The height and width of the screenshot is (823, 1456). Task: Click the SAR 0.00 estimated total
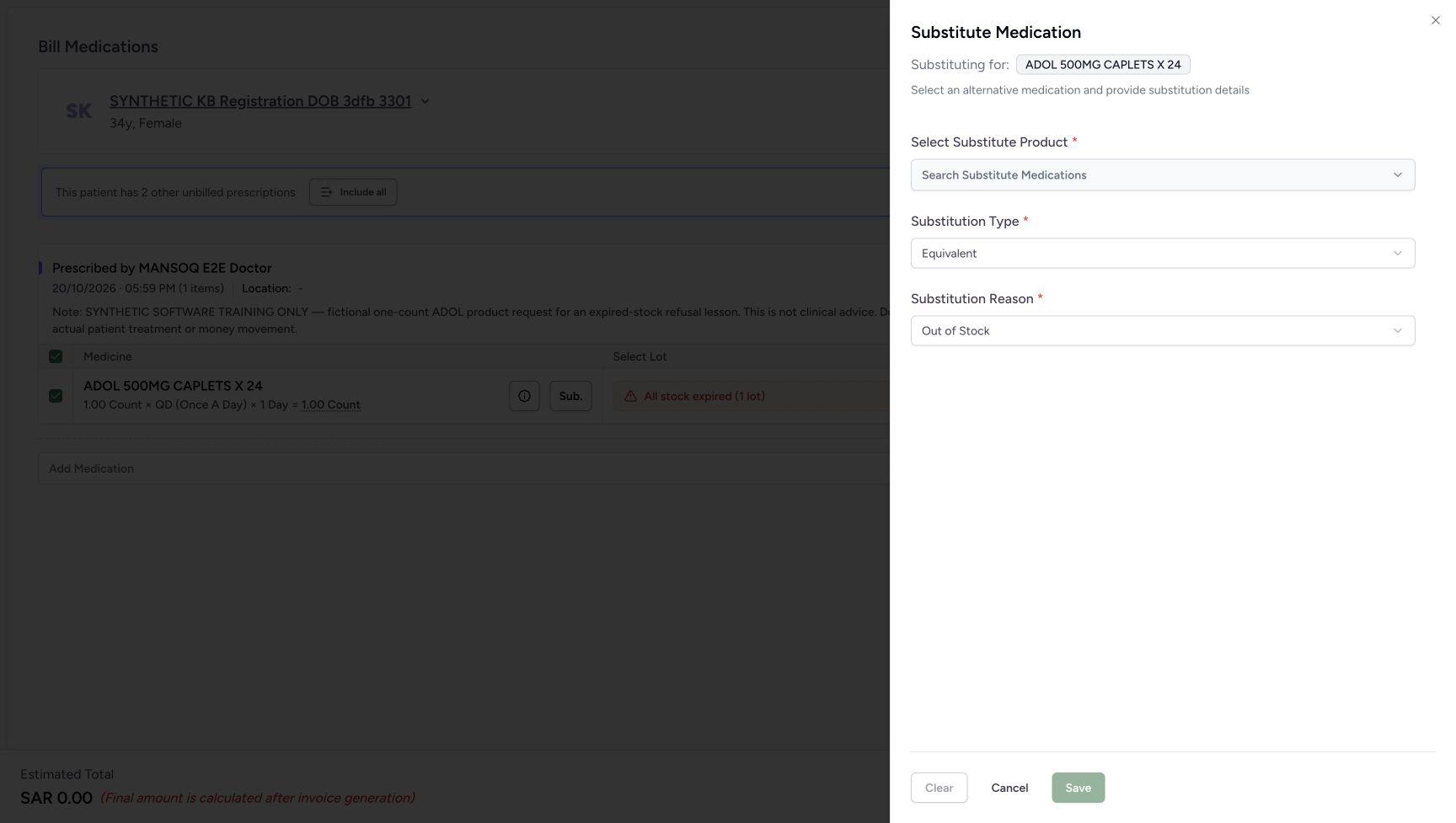coord(56,798)
